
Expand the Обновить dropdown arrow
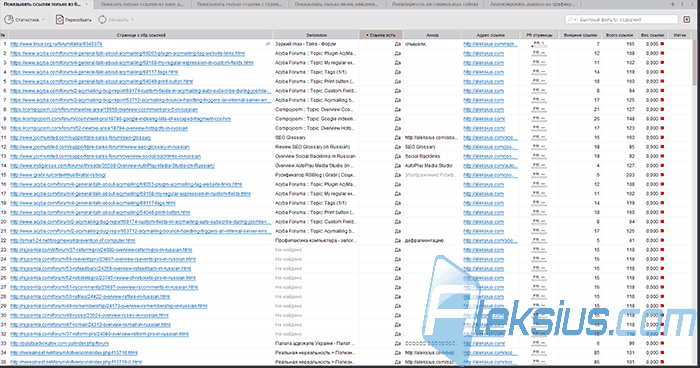tap(133, 20)
